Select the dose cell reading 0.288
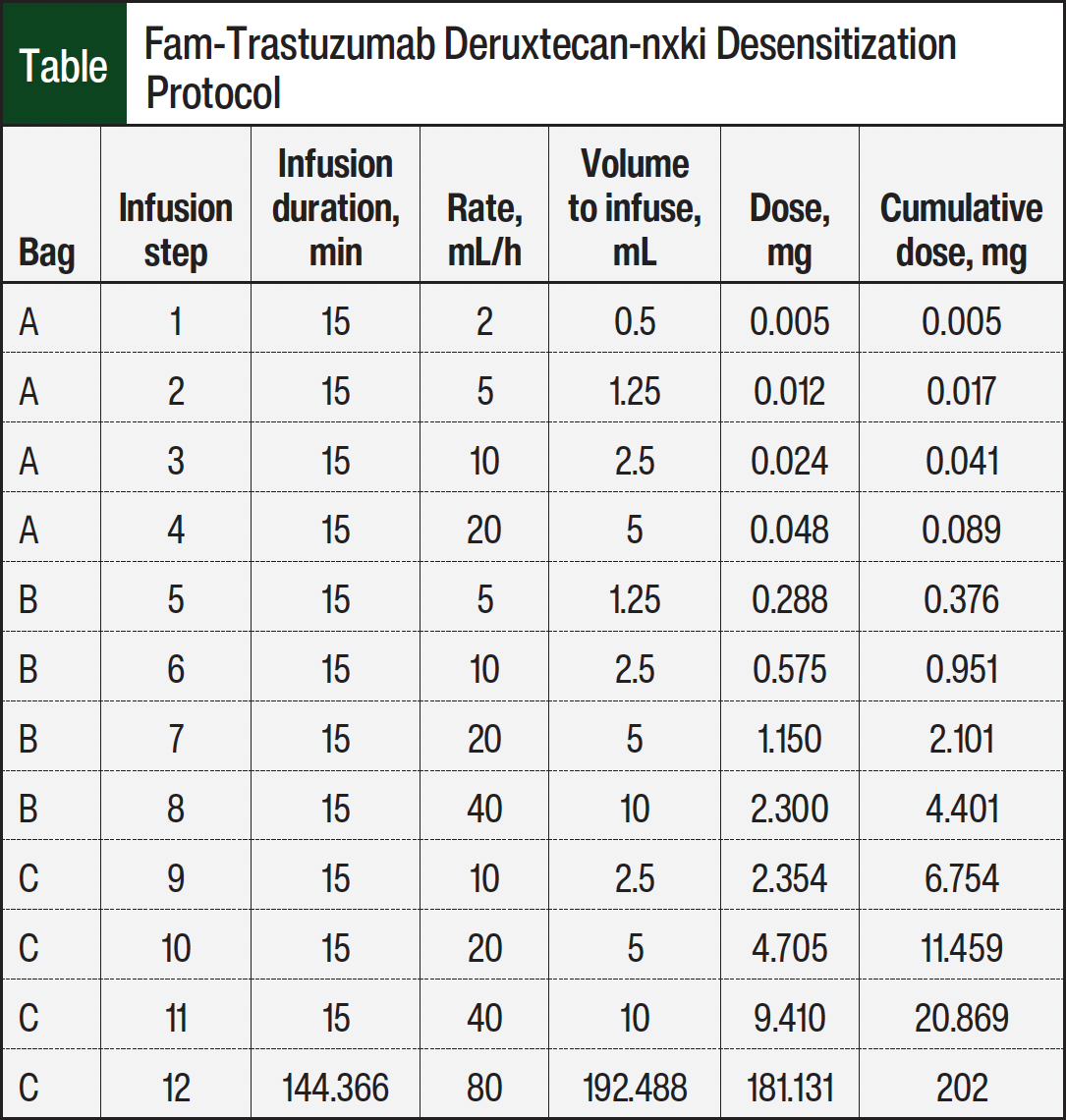Viewport: 1066px width, 1120px height. tap(790, 600)
